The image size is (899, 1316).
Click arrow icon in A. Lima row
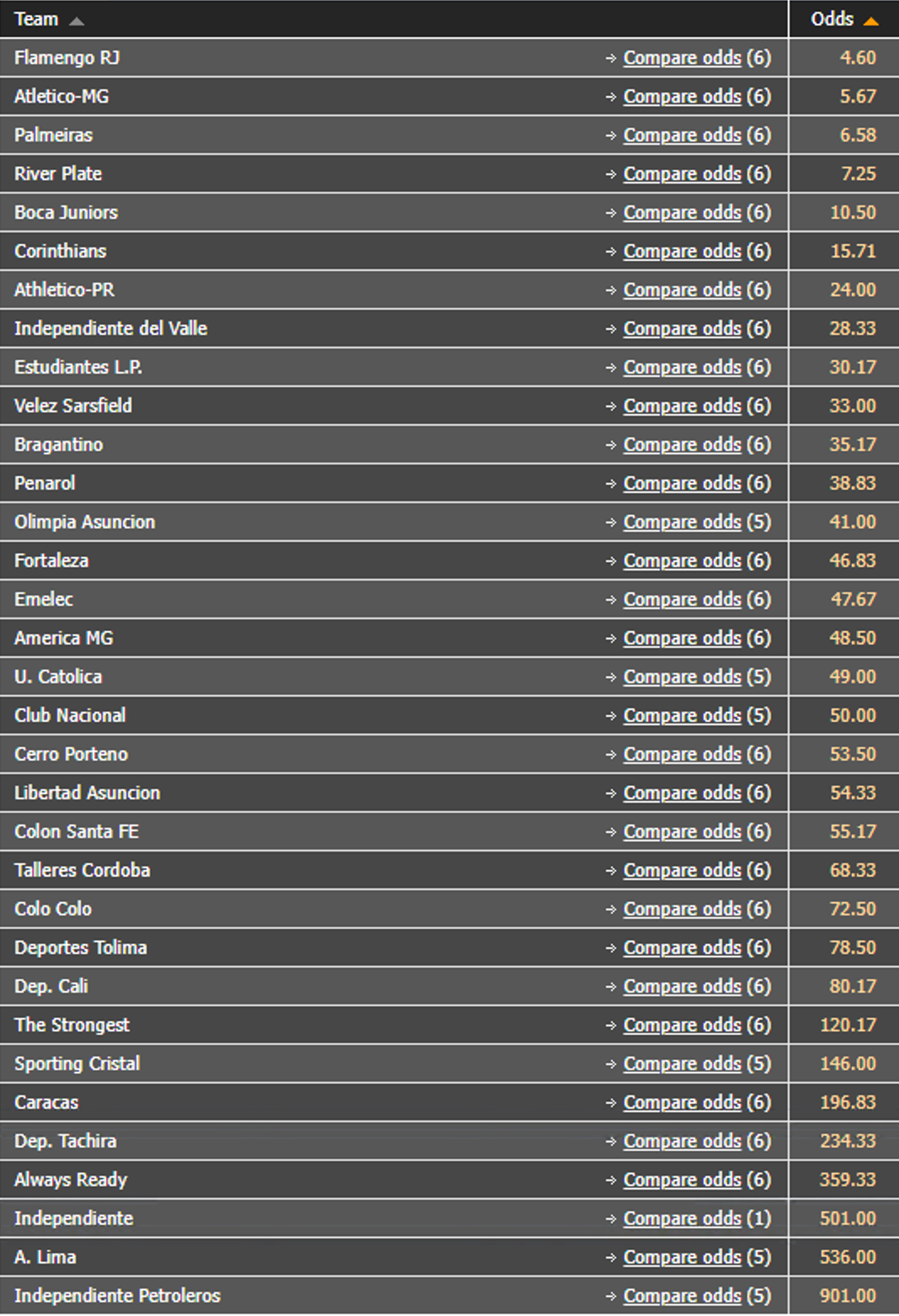pyautogui.click(x=610, y=1258)
